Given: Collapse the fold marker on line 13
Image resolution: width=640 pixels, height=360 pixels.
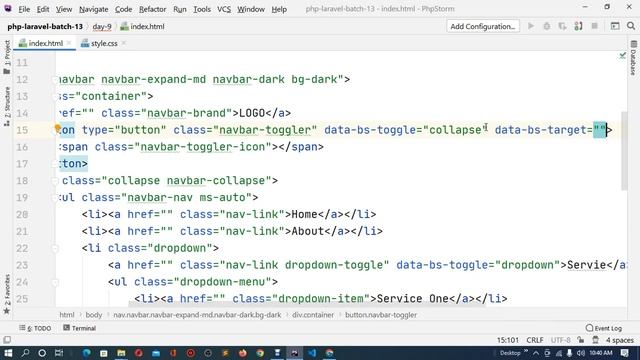Looking at the screenshot, I should (55, 96).
